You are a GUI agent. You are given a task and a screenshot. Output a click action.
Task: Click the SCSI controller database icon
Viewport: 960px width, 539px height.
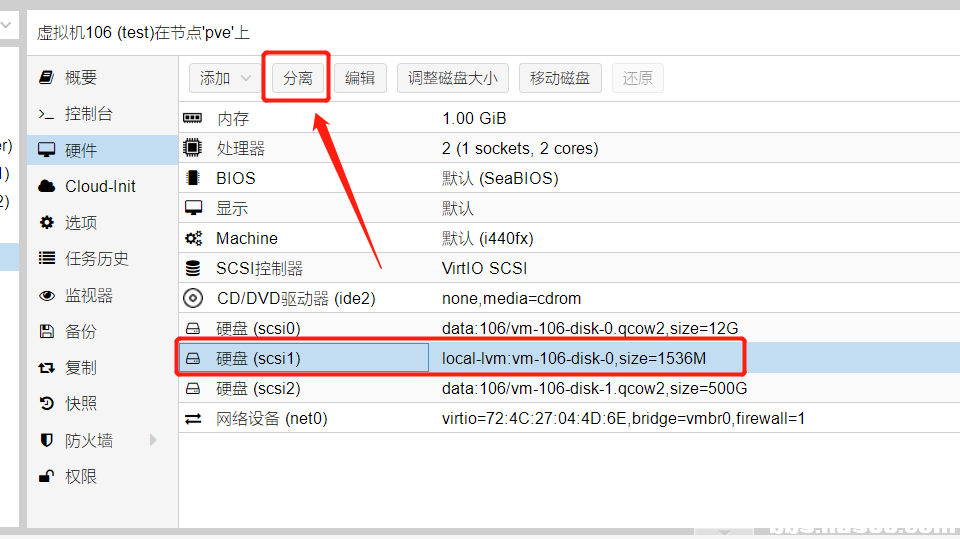click(193, 268)
